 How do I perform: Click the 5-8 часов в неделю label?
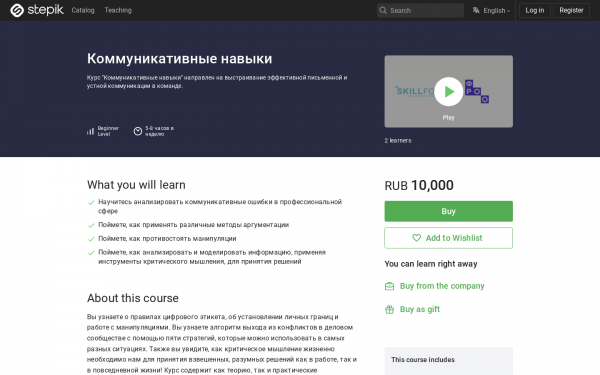click(x=159, y=131)
